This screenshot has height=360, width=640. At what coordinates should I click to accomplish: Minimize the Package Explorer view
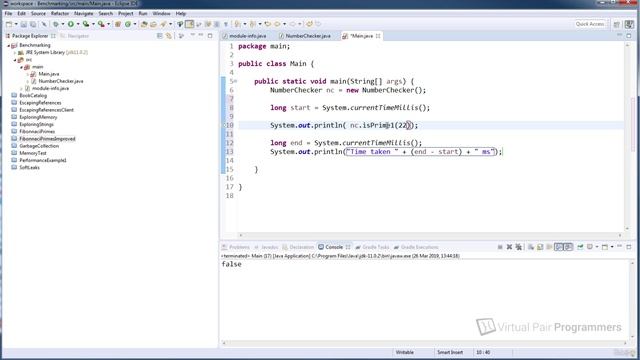[x=201, y=36]
